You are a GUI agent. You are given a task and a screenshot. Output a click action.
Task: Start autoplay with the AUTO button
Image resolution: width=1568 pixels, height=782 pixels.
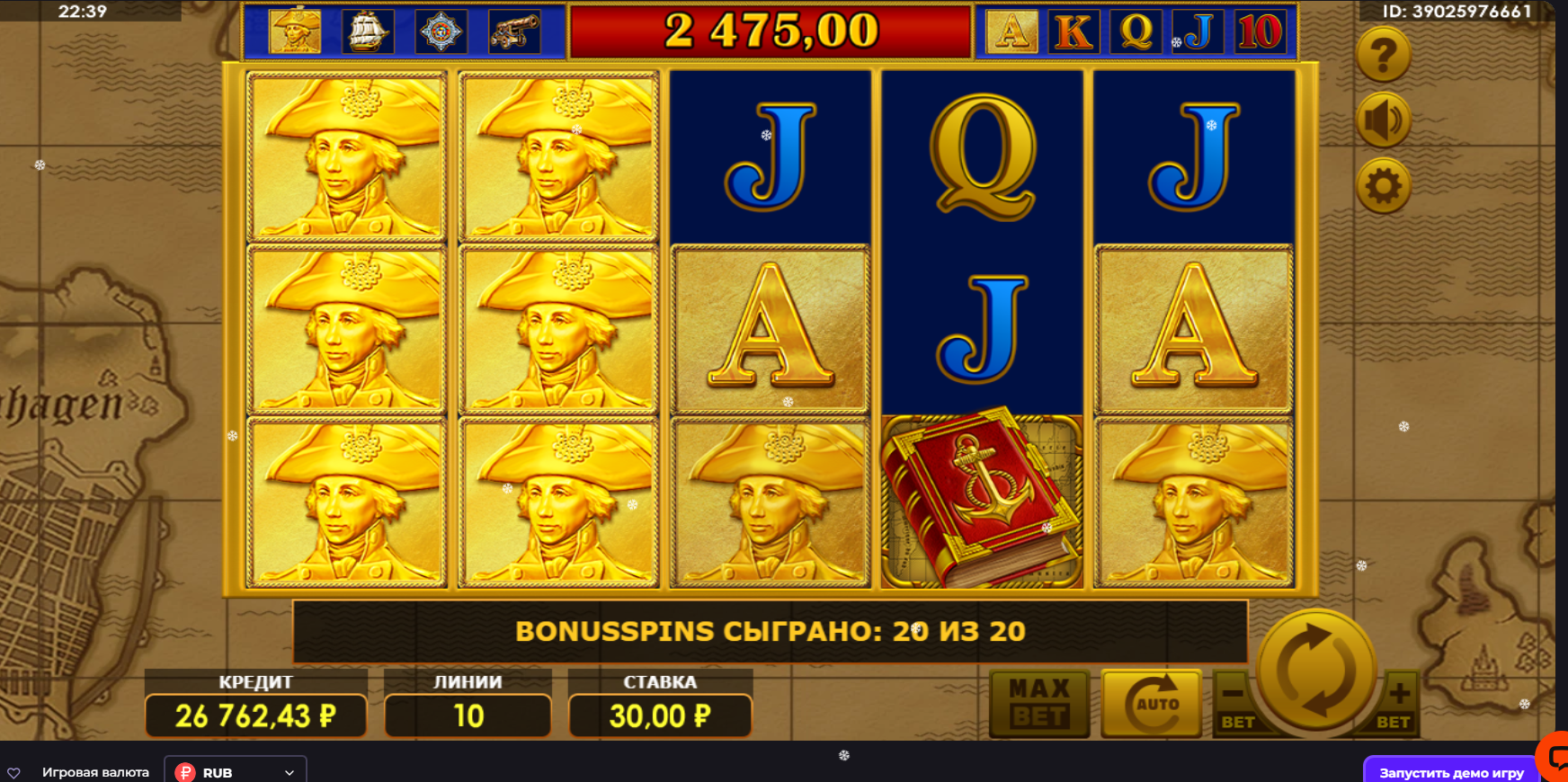(1152, 704)
